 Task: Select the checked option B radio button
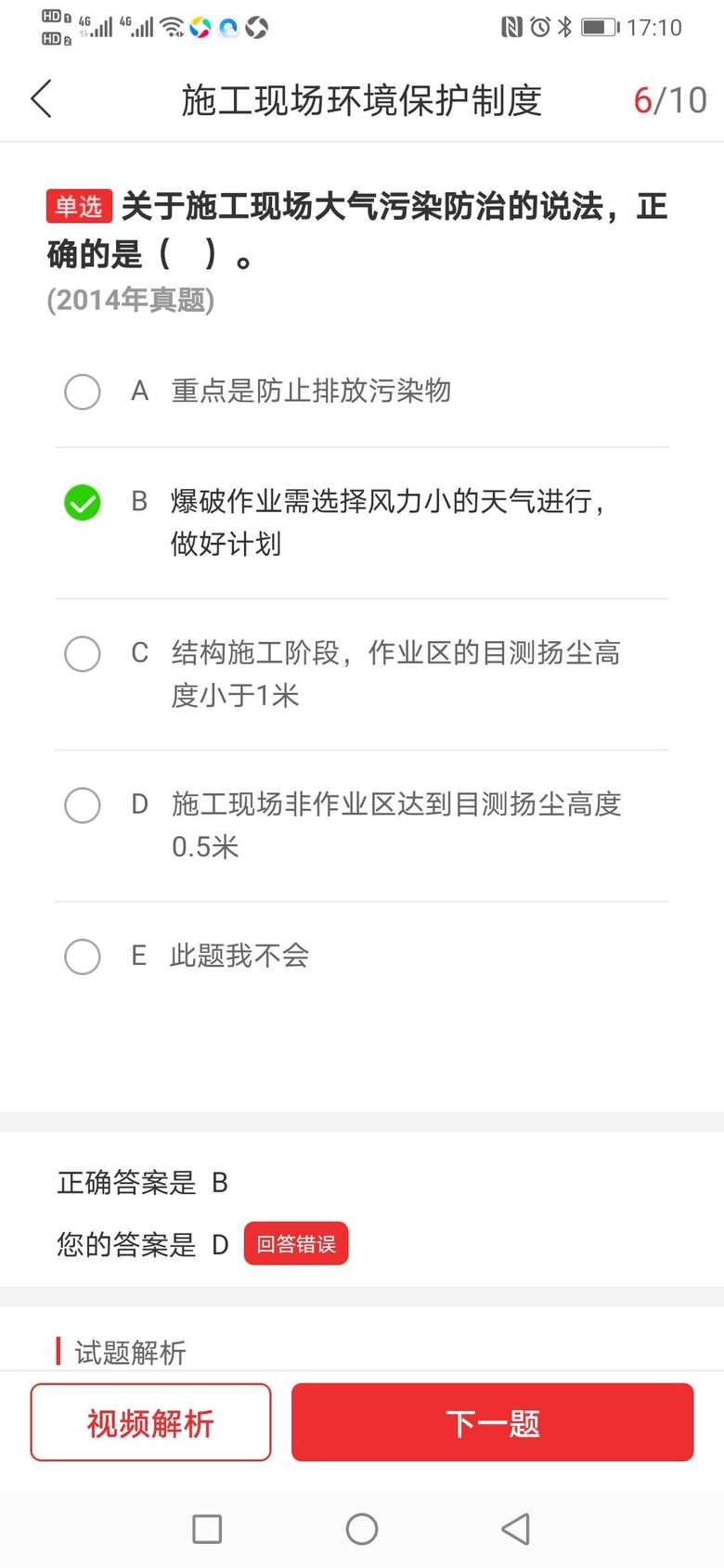point(83,502)
